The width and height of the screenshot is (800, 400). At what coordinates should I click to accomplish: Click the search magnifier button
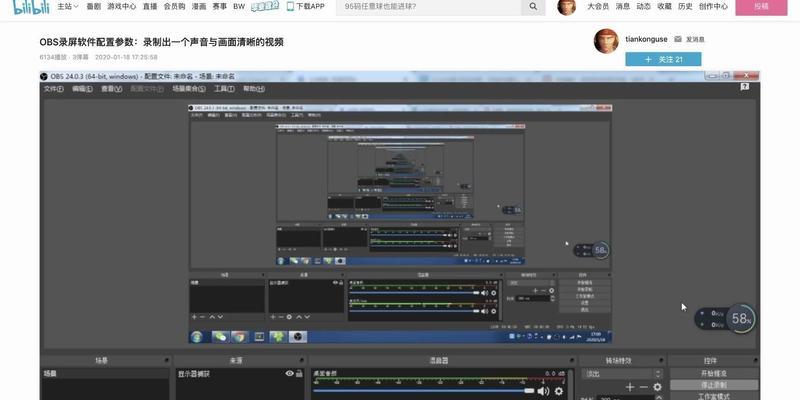[533, 7]
